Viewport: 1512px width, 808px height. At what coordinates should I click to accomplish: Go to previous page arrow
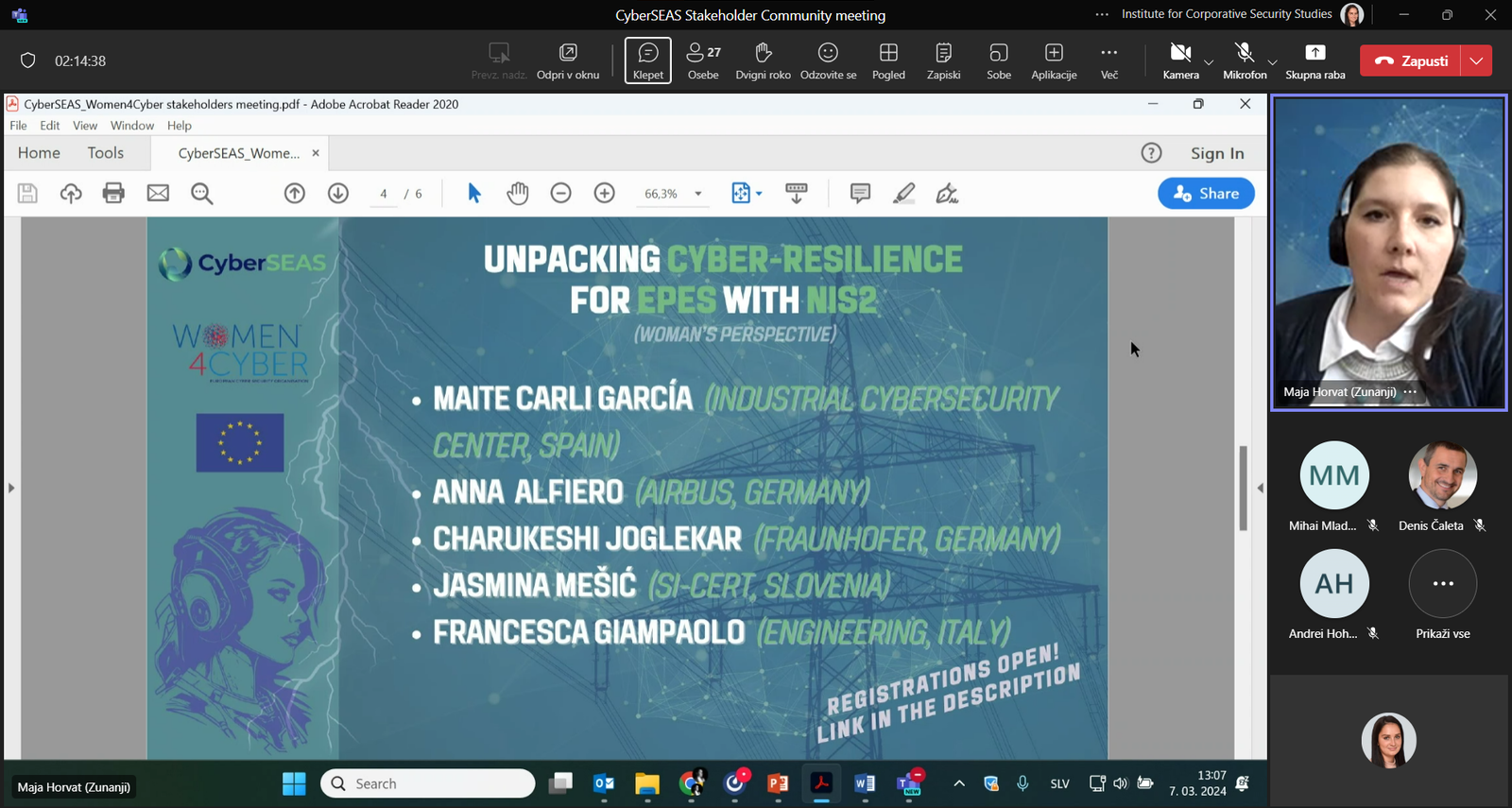coord(295,194)
